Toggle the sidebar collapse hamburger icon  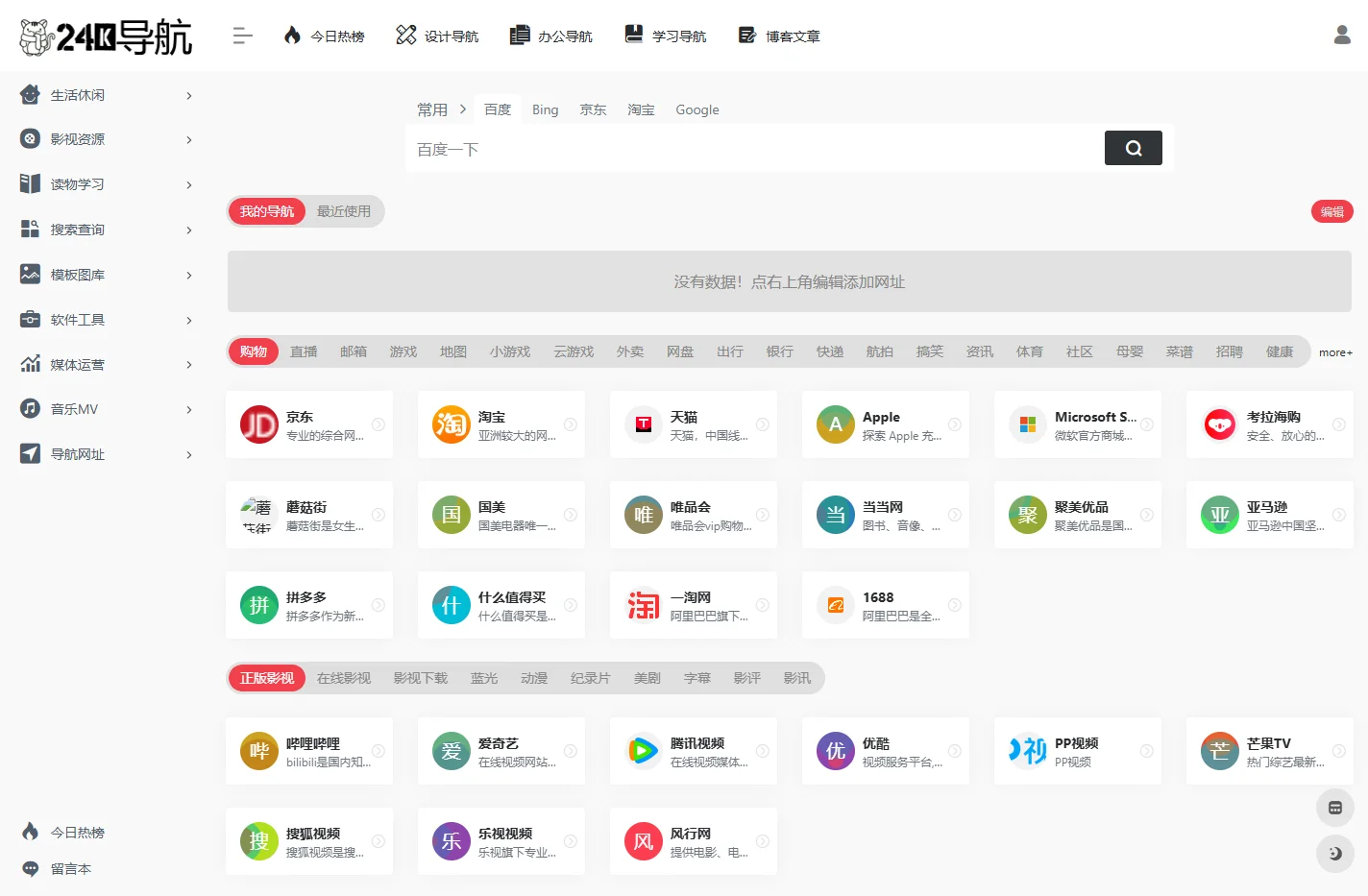tap(242, 36)
